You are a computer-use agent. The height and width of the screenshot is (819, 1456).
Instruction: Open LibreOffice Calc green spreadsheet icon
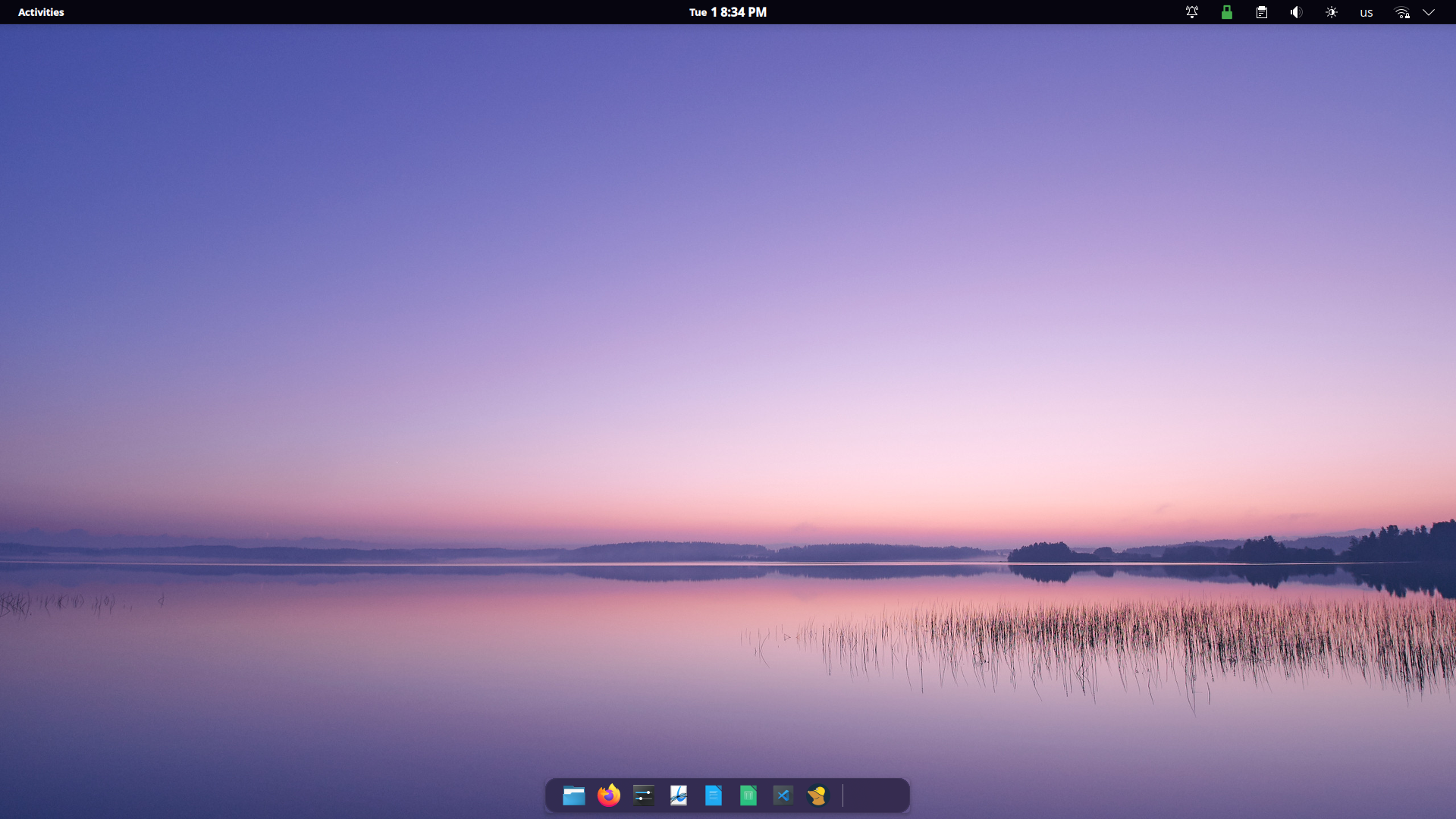[x=748, y=795]
